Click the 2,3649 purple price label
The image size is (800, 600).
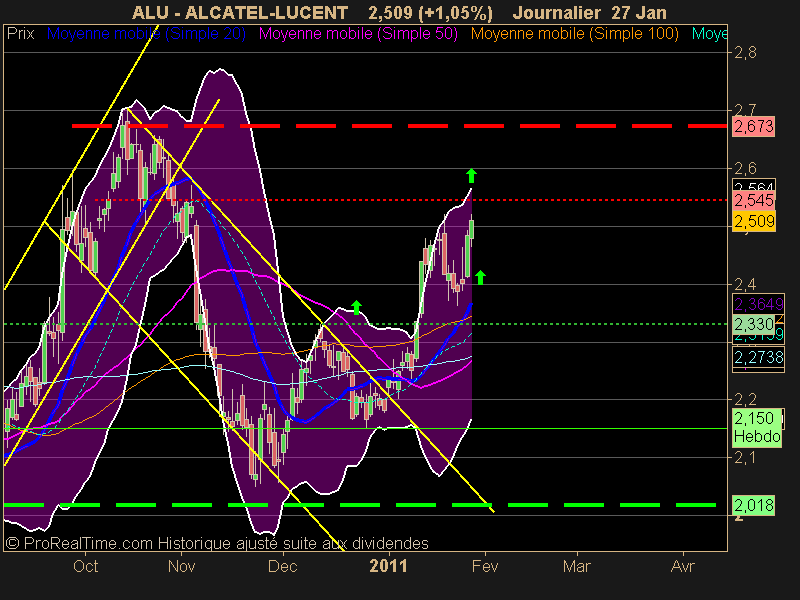pyautogui.click(x=758, y=304)
